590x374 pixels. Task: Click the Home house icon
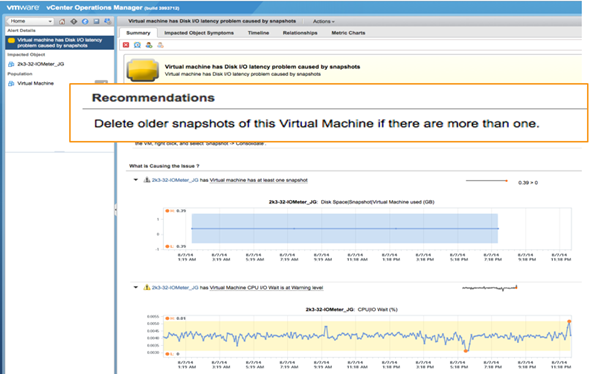click(x=62, y=21)
